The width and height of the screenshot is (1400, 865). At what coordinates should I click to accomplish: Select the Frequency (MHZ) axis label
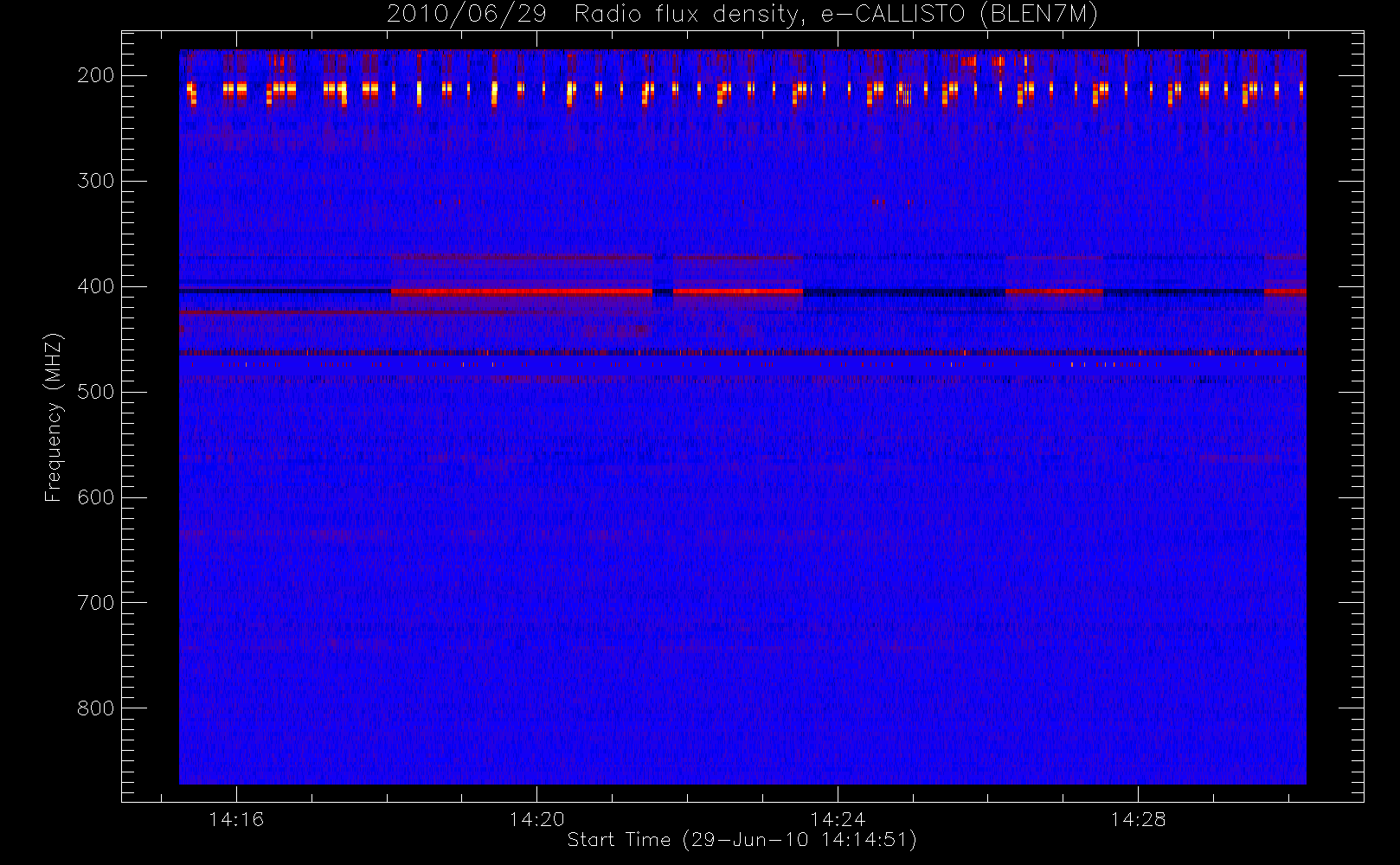click(x=54, y=417)
